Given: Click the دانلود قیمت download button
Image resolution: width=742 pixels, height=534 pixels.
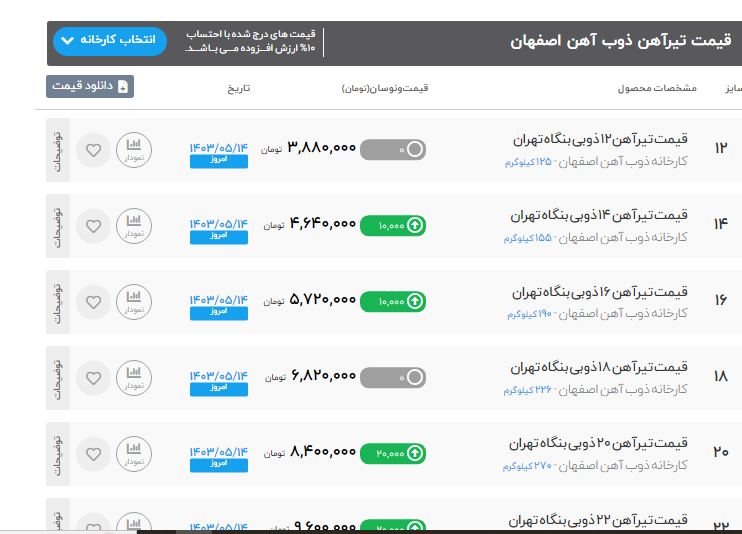Looking at the screenshot, I should (89, 87).
